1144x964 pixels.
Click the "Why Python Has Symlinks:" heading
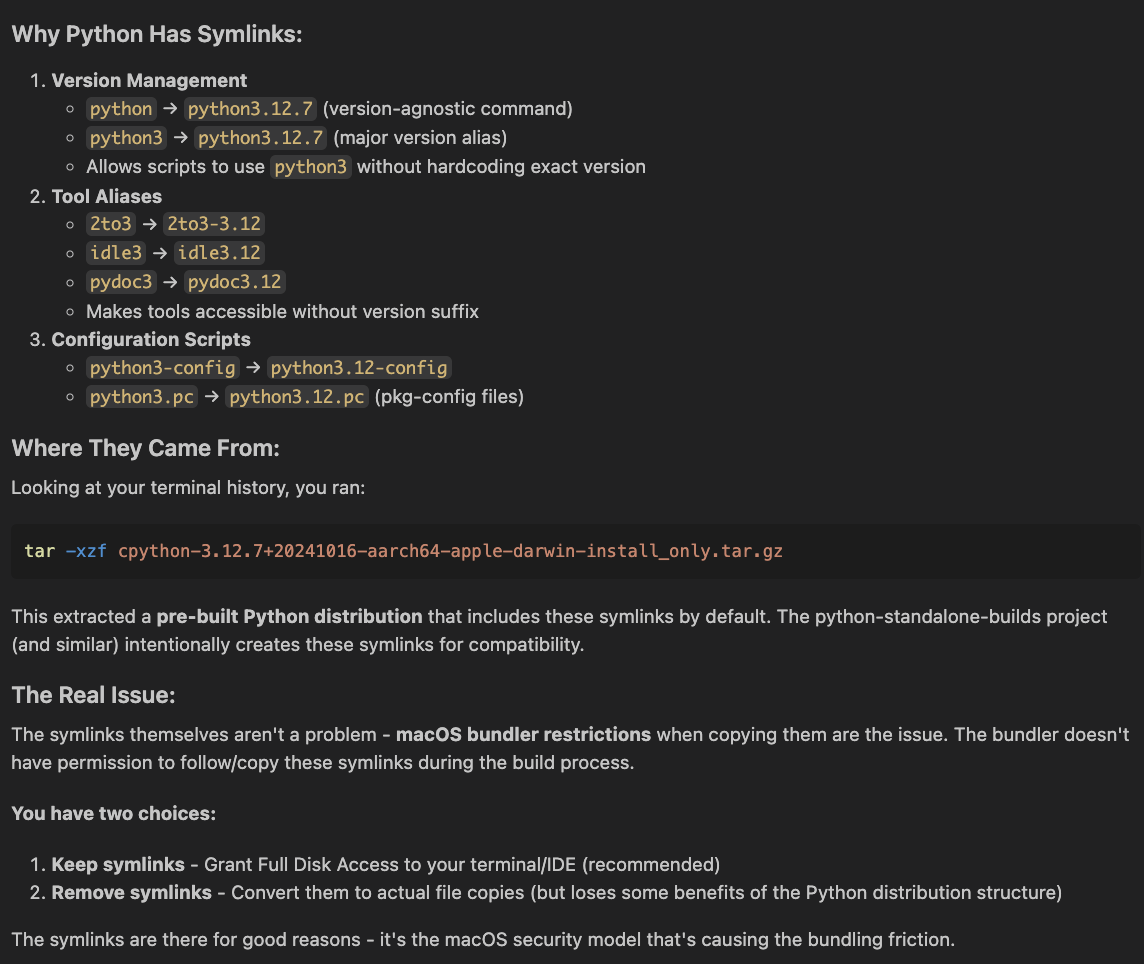click(x=156, y=34)
